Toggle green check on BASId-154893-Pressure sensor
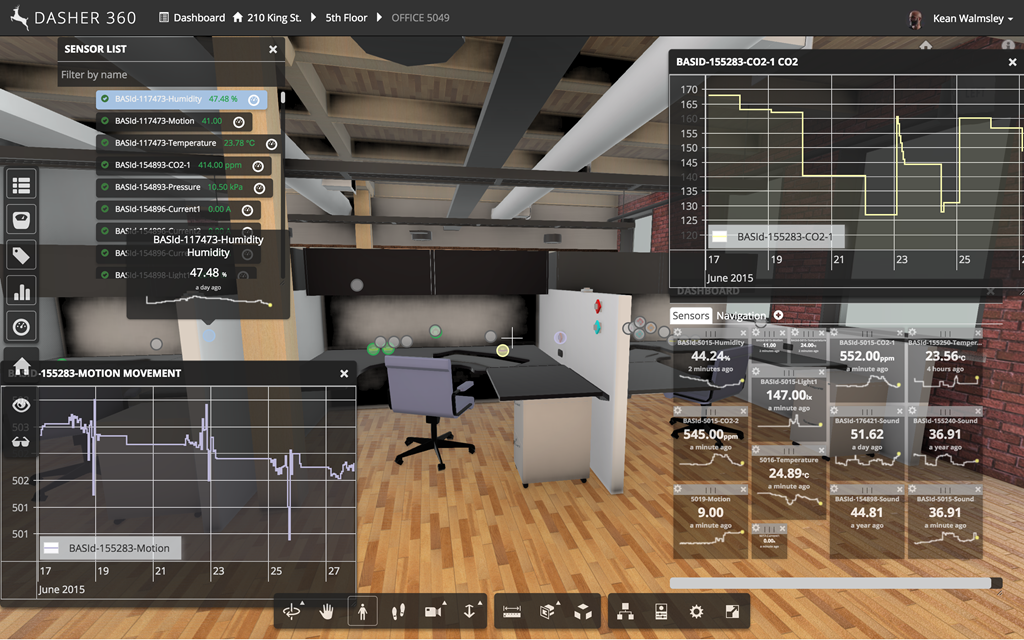 (105, 187)
